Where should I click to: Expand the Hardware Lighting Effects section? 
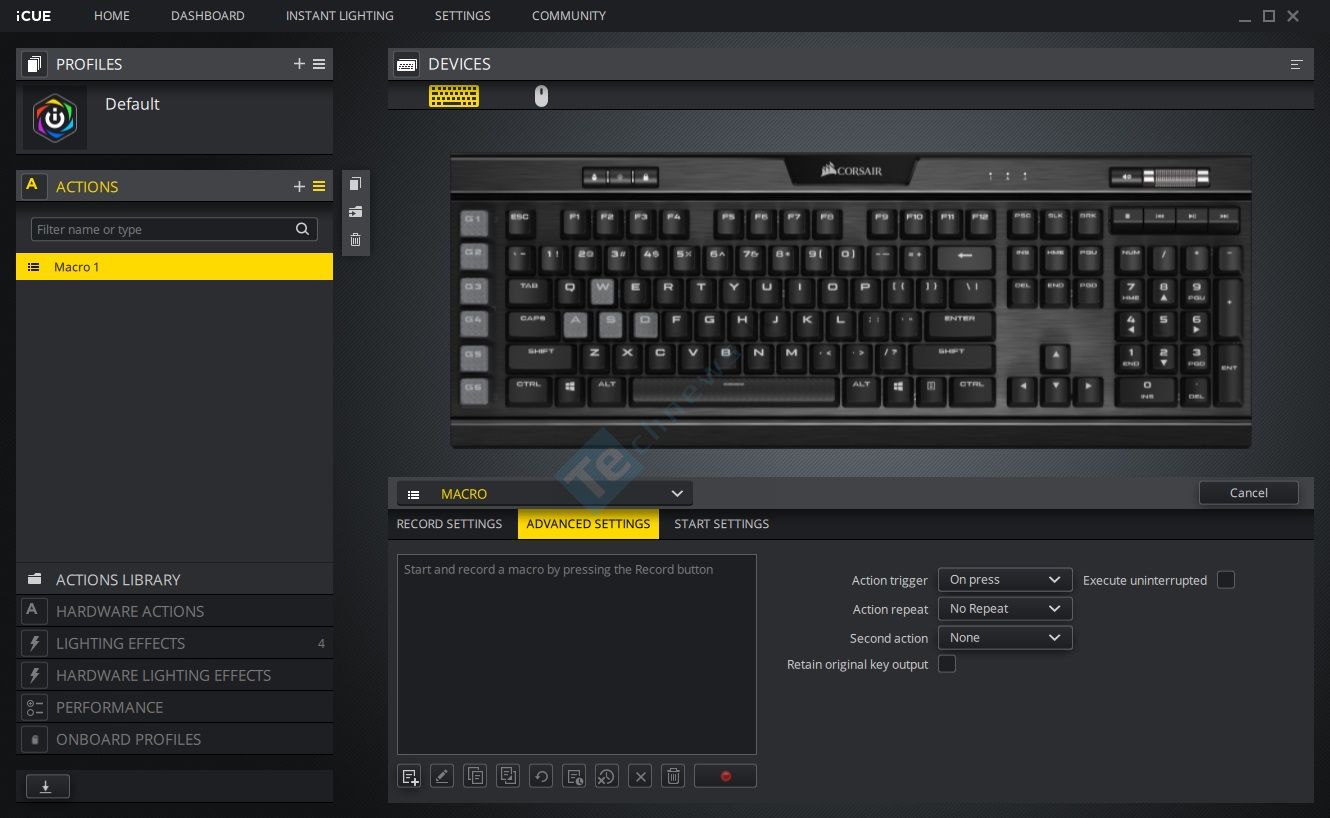coord(174,675)
